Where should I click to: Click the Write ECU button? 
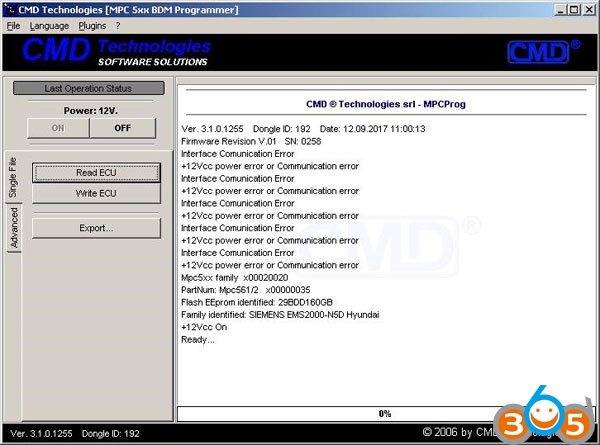(96, 193)
